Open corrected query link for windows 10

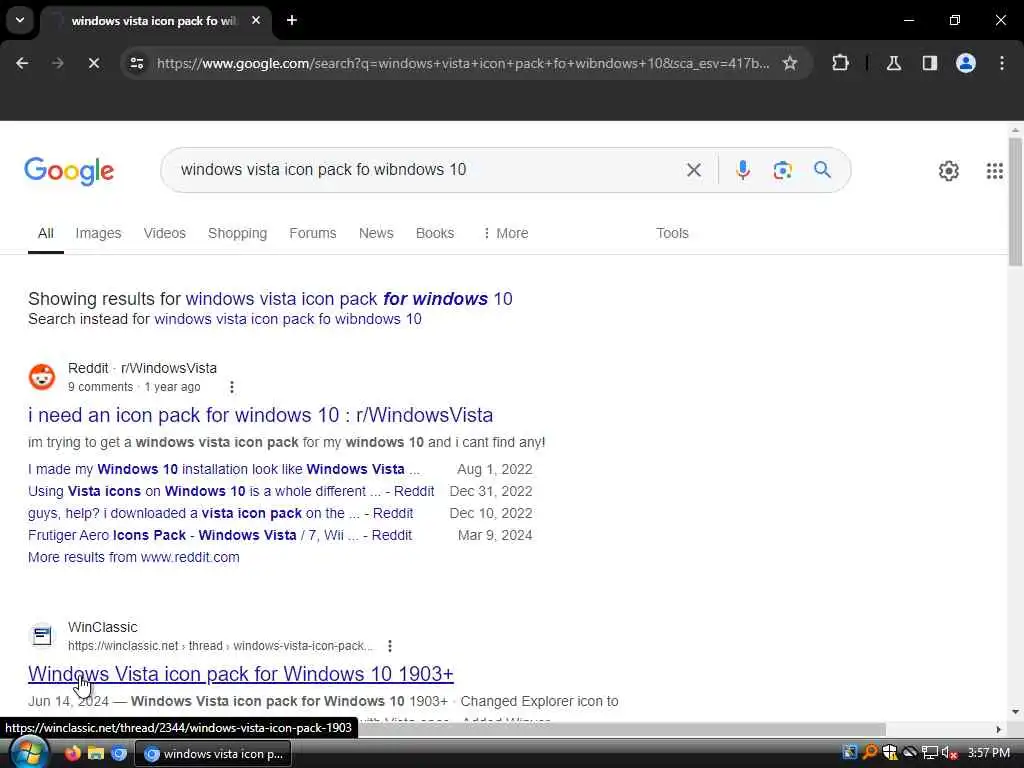349,299
